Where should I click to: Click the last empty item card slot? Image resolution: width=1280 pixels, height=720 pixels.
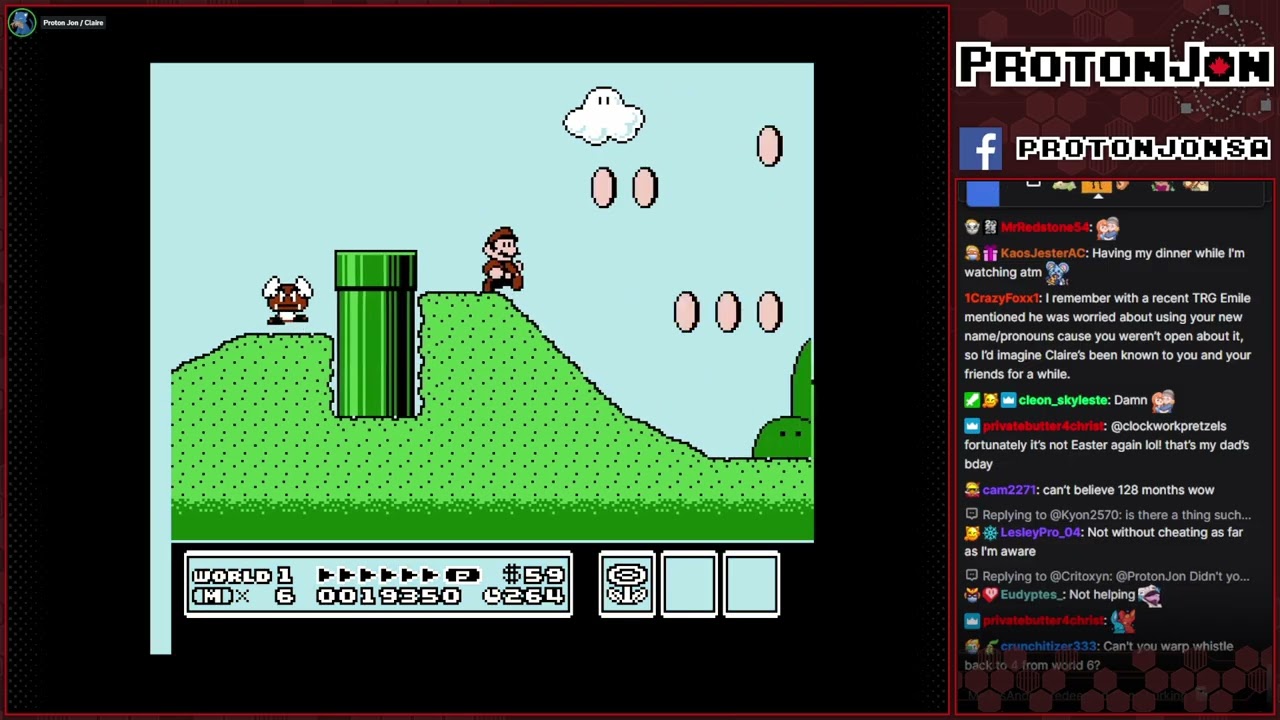click(x=751, y=584)
